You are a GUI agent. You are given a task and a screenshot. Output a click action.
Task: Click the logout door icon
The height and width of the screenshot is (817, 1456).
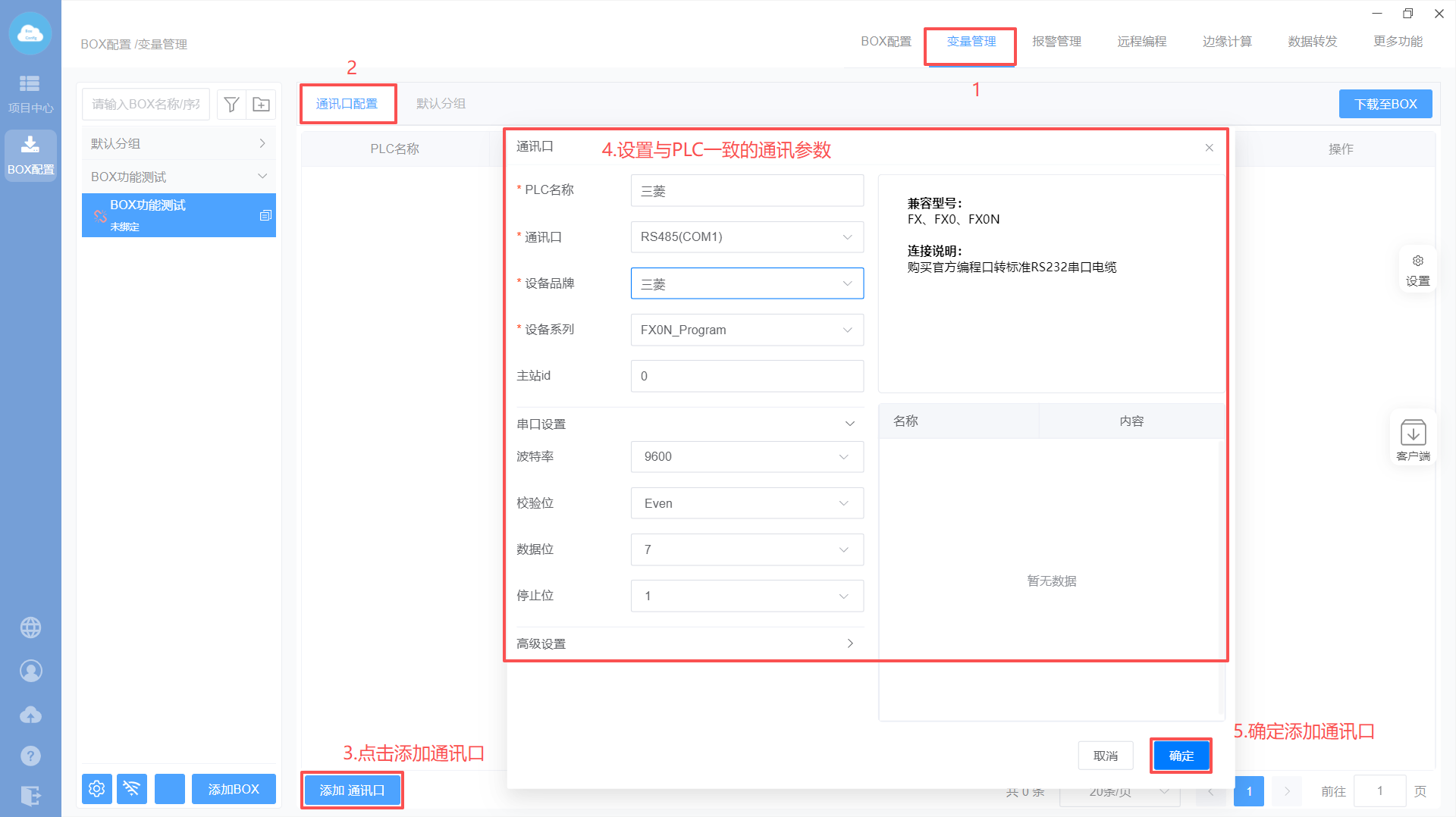30,795
